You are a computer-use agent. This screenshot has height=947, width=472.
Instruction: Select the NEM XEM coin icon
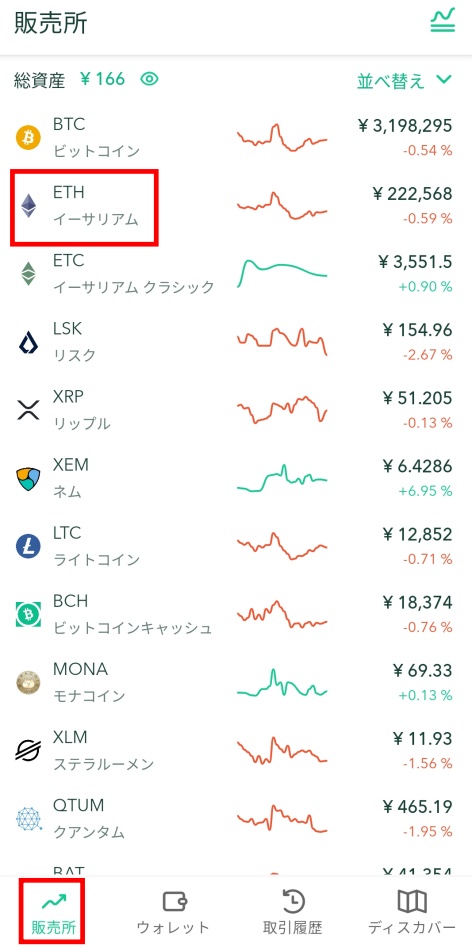click(x=28, y=479)
